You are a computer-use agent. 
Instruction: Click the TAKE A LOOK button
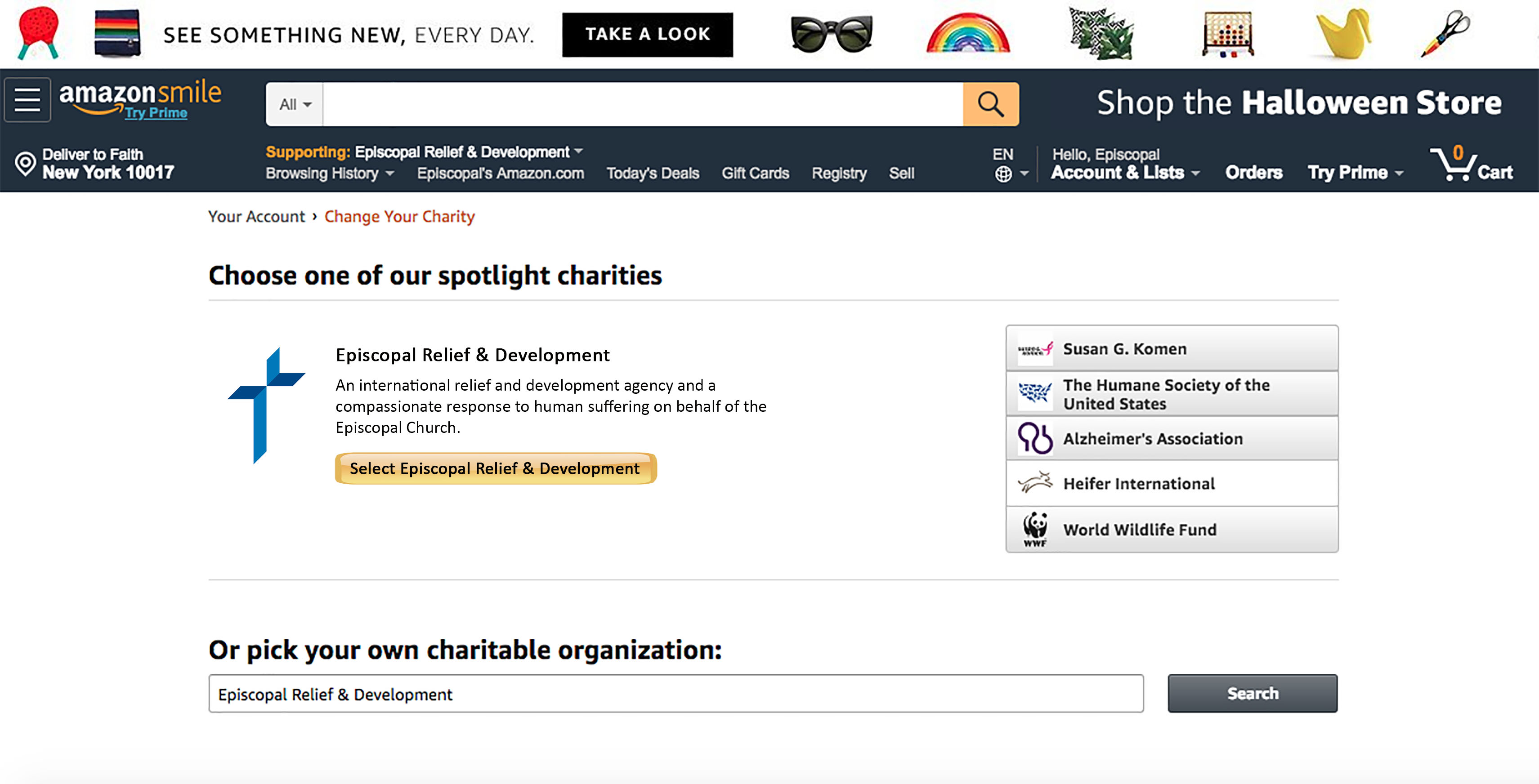tap(647, 35)
